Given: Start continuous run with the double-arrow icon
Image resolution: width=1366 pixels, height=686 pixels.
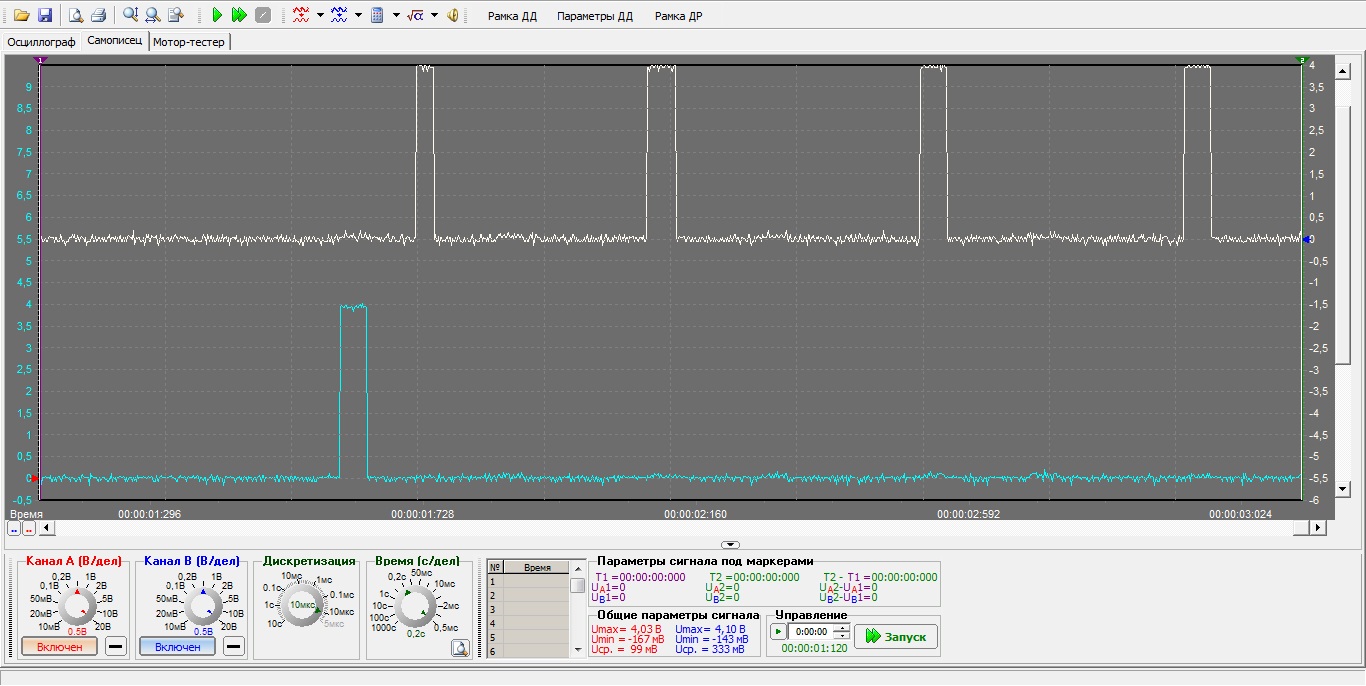Looking at the screenshot, I should point(239,15).
